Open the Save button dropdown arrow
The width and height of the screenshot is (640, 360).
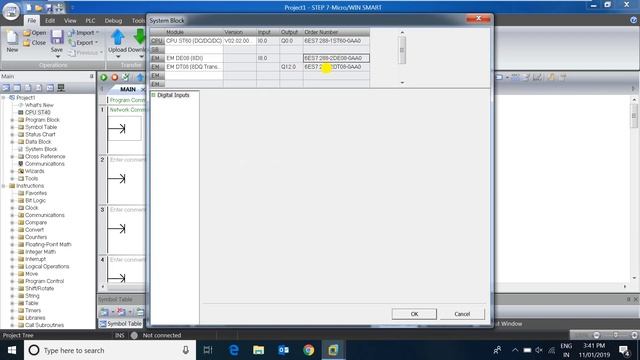(x=57, y=56)
